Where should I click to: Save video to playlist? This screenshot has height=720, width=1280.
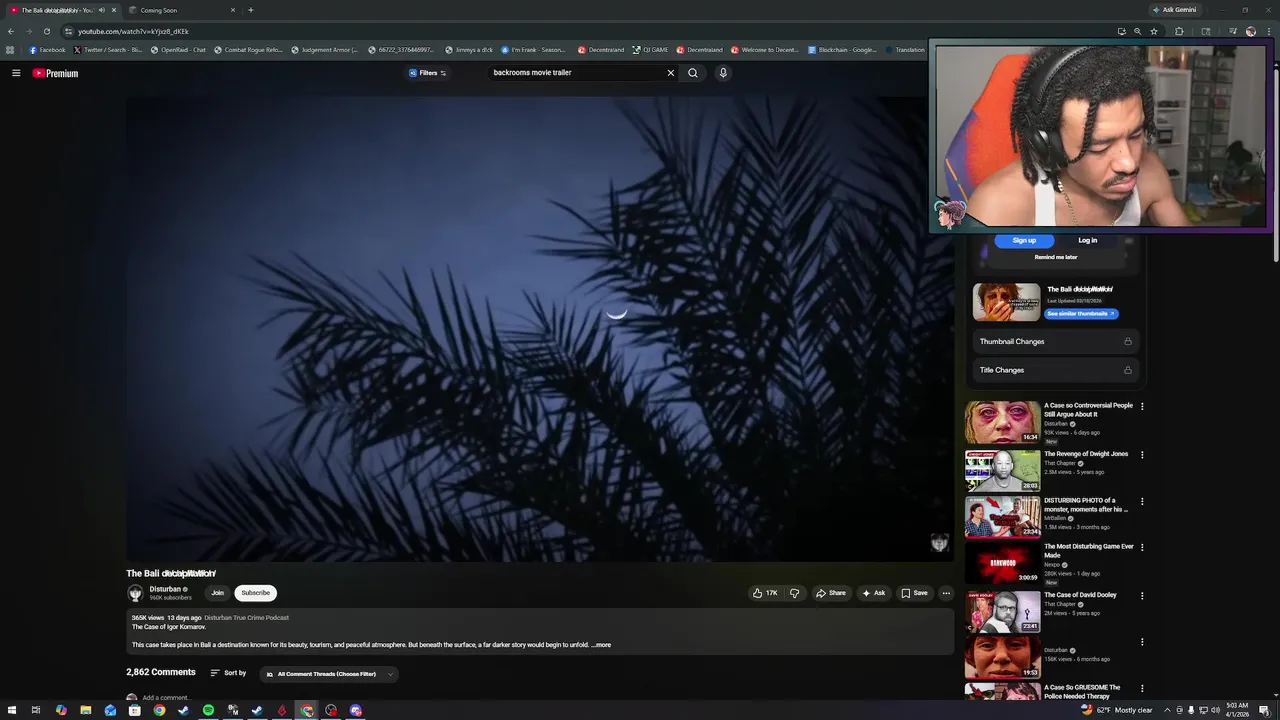914,593
